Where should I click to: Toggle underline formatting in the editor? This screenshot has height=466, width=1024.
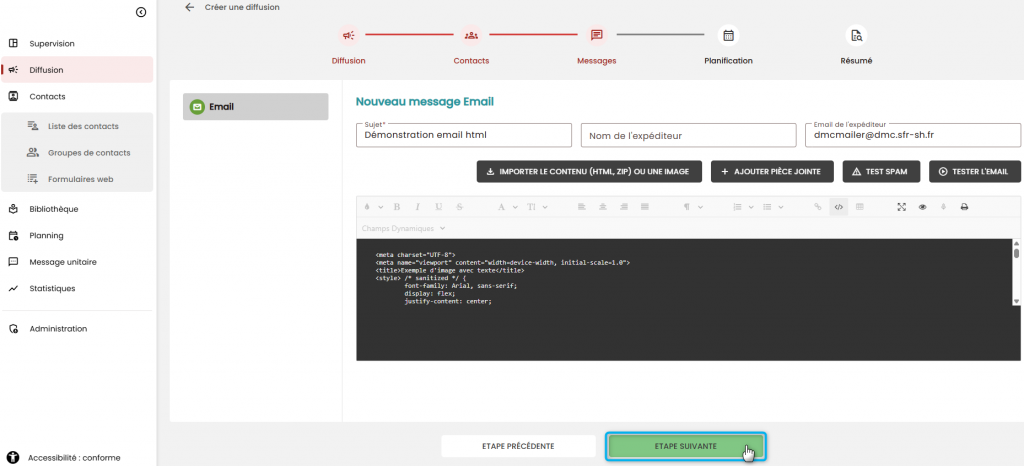pos(438,207)
